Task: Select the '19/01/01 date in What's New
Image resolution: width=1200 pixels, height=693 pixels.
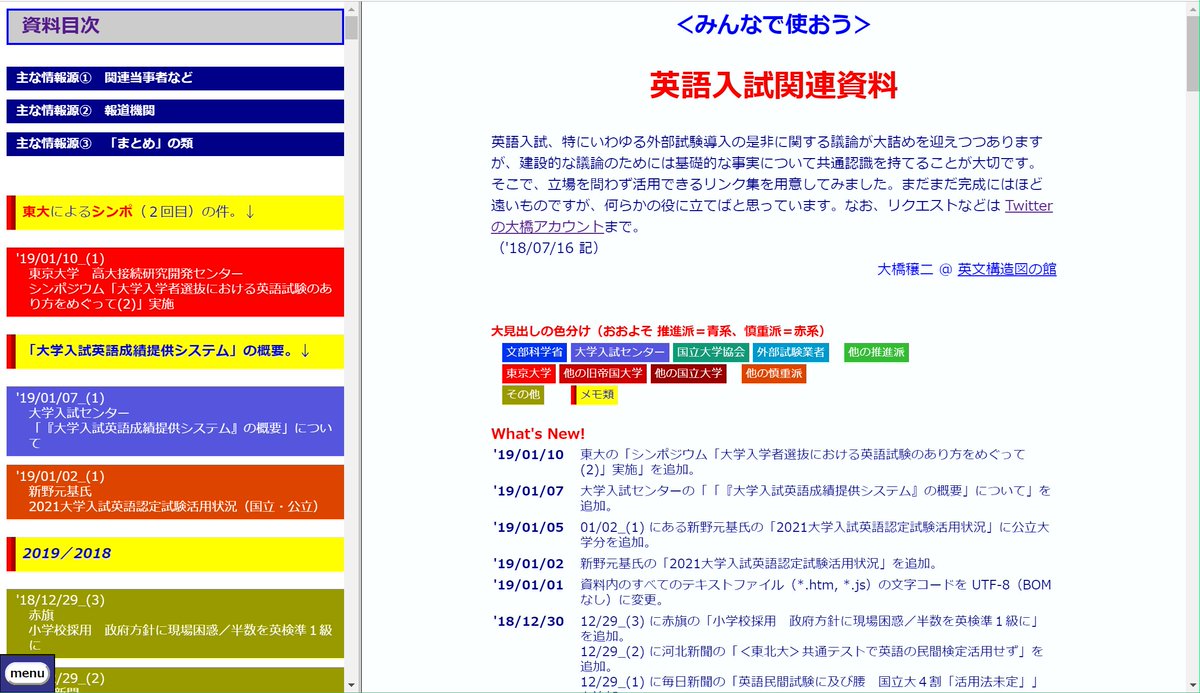Action: point(528,585)
